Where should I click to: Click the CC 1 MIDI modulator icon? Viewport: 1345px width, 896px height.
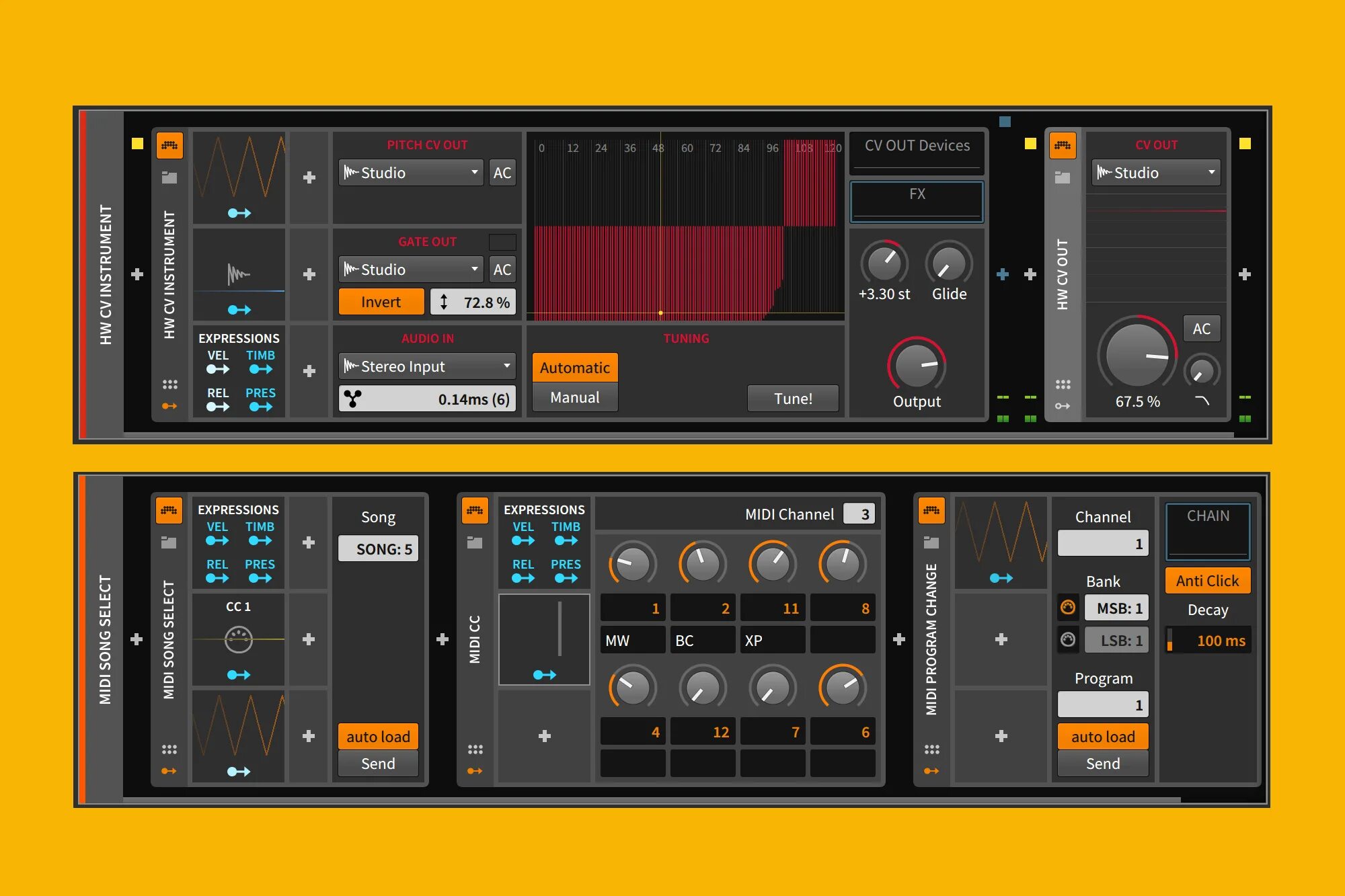(238, 639)
